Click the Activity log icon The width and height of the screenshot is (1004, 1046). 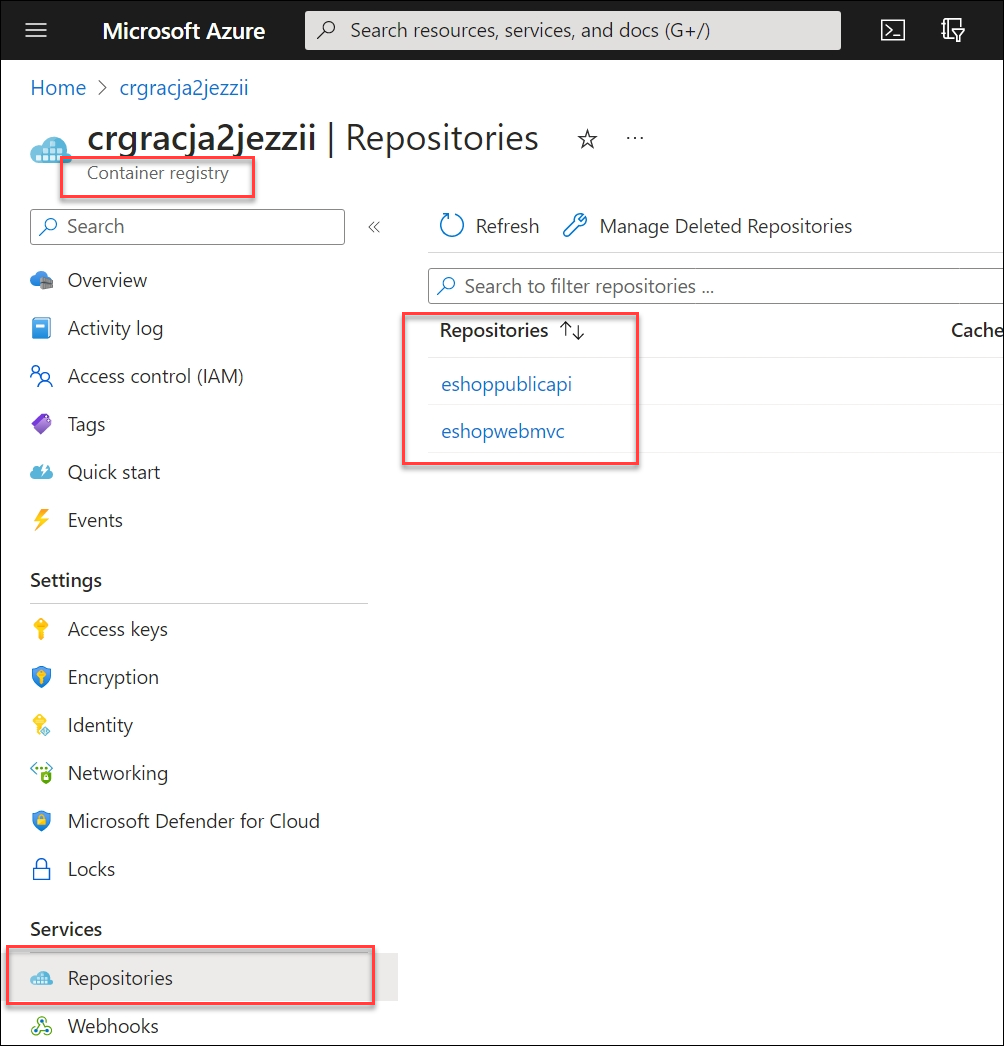[41, 328]
